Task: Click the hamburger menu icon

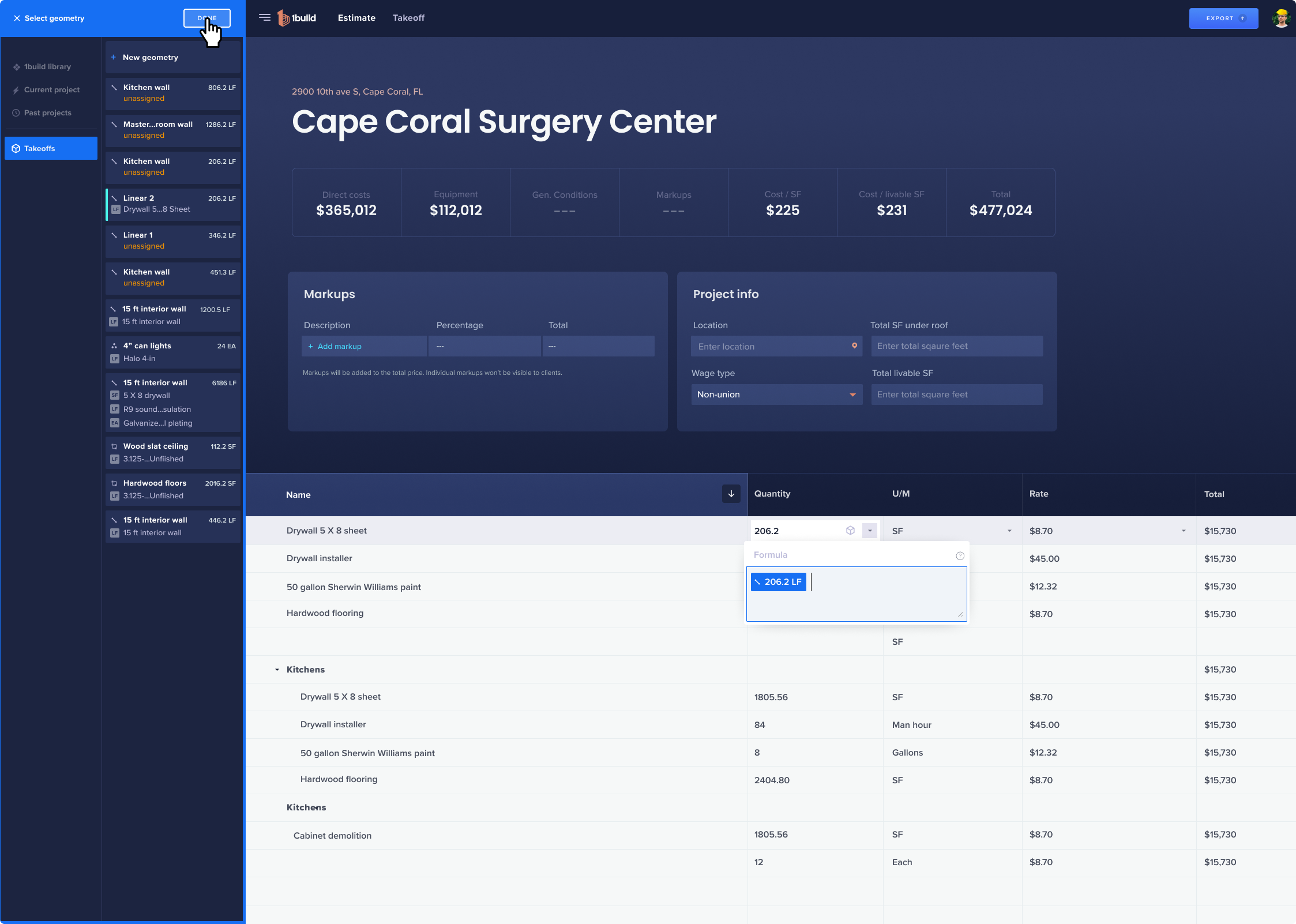Action: click(x=264, y=17)
